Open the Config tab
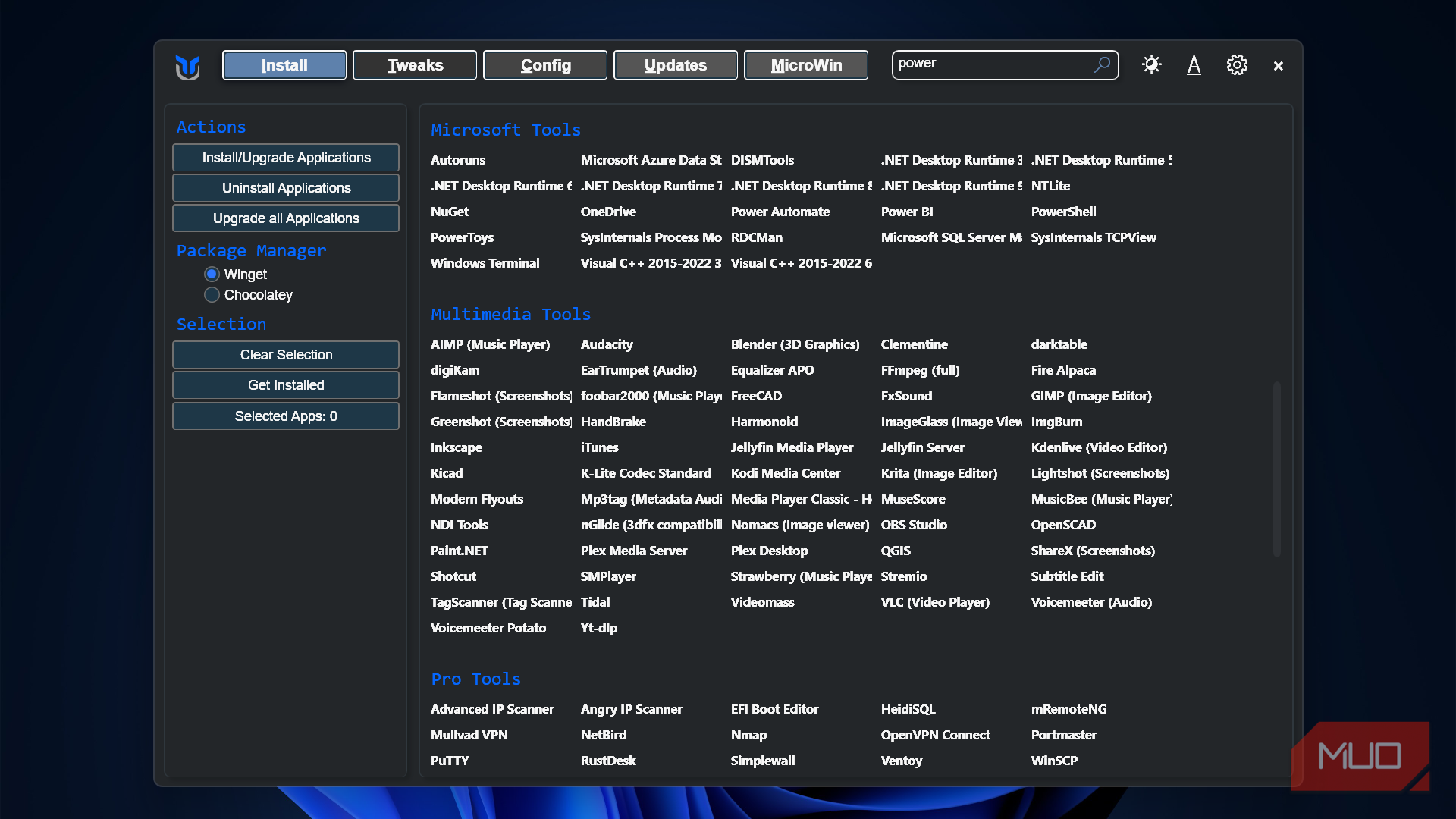The image size is (1456, 819). tap(545, 65)
